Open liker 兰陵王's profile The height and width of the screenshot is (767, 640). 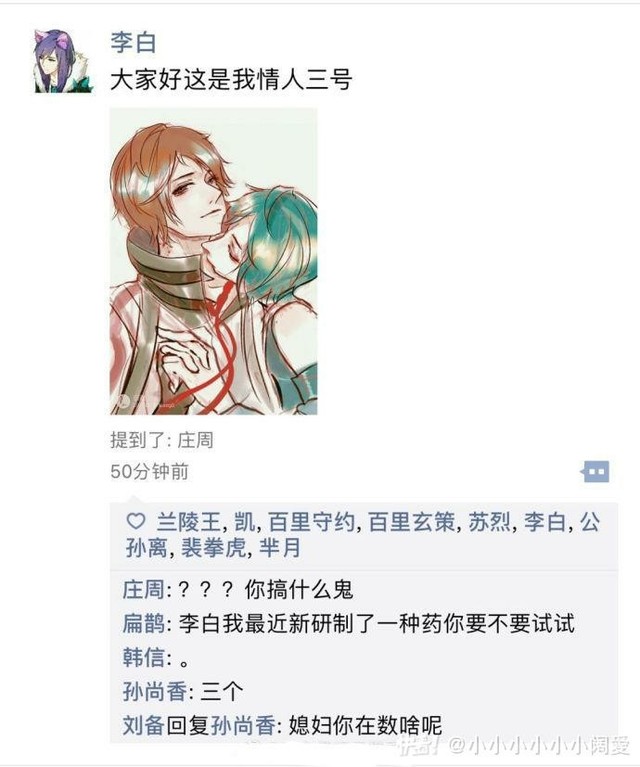tap(188, 522)
